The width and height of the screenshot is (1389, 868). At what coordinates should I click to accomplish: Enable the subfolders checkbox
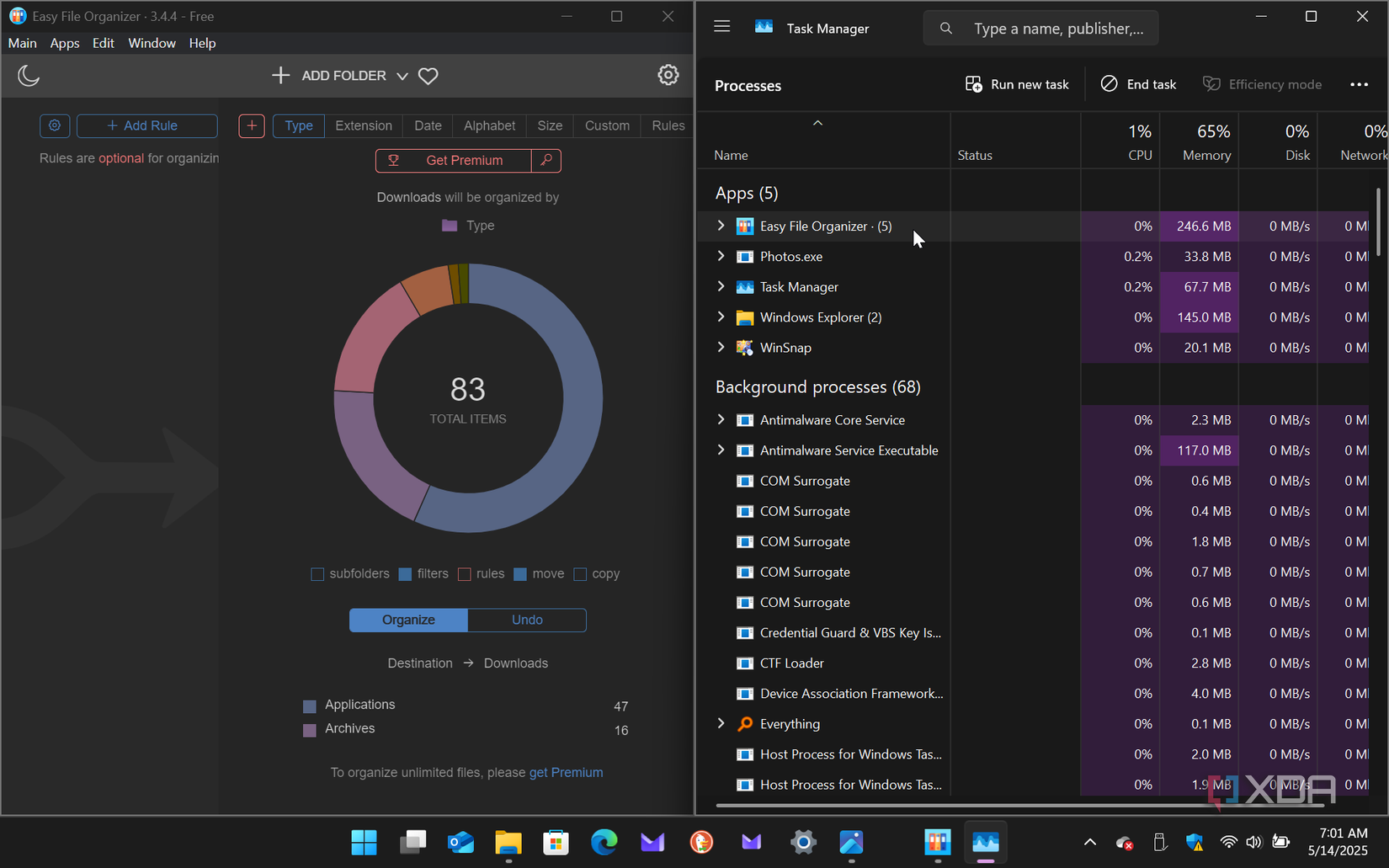[x=317, y=574]
